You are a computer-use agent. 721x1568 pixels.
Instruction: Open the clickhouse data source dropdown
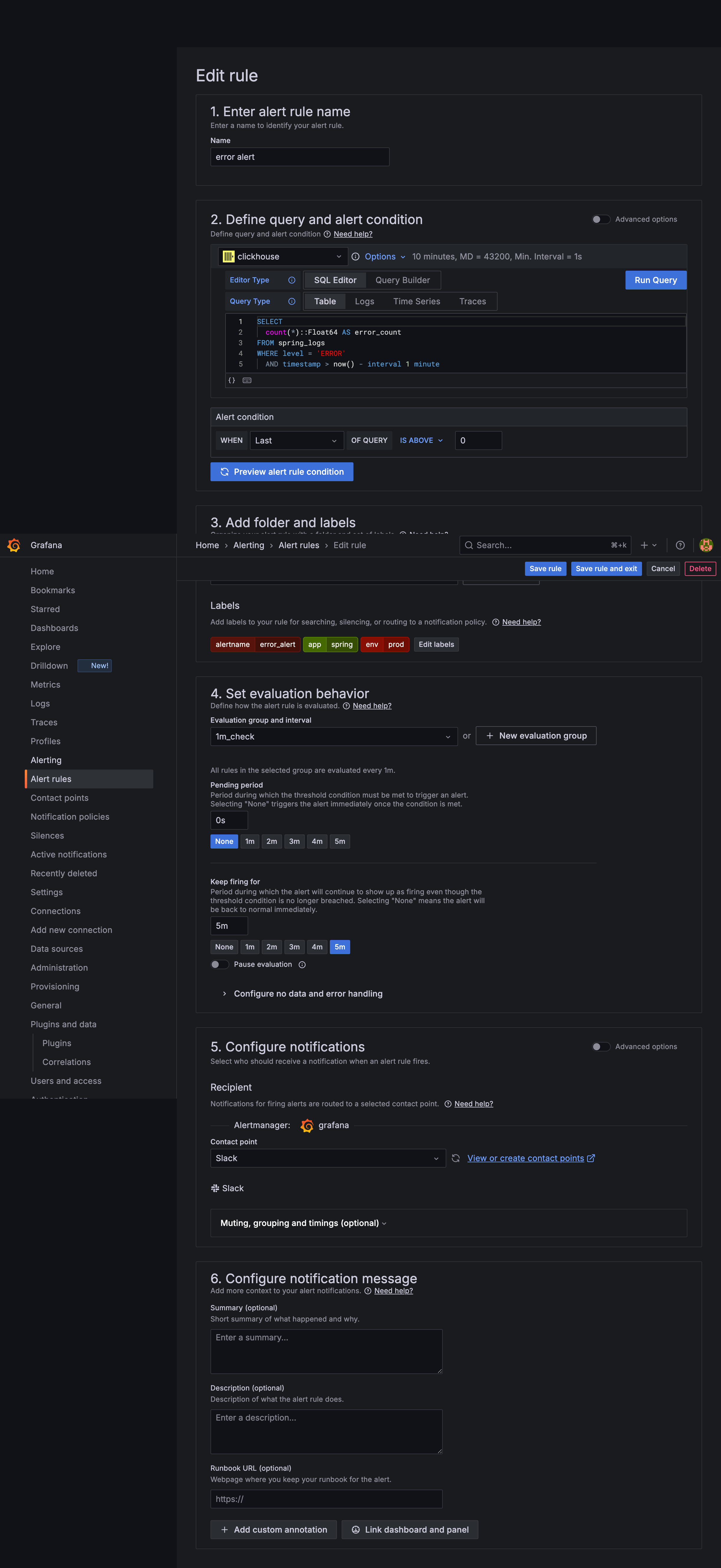283,256
